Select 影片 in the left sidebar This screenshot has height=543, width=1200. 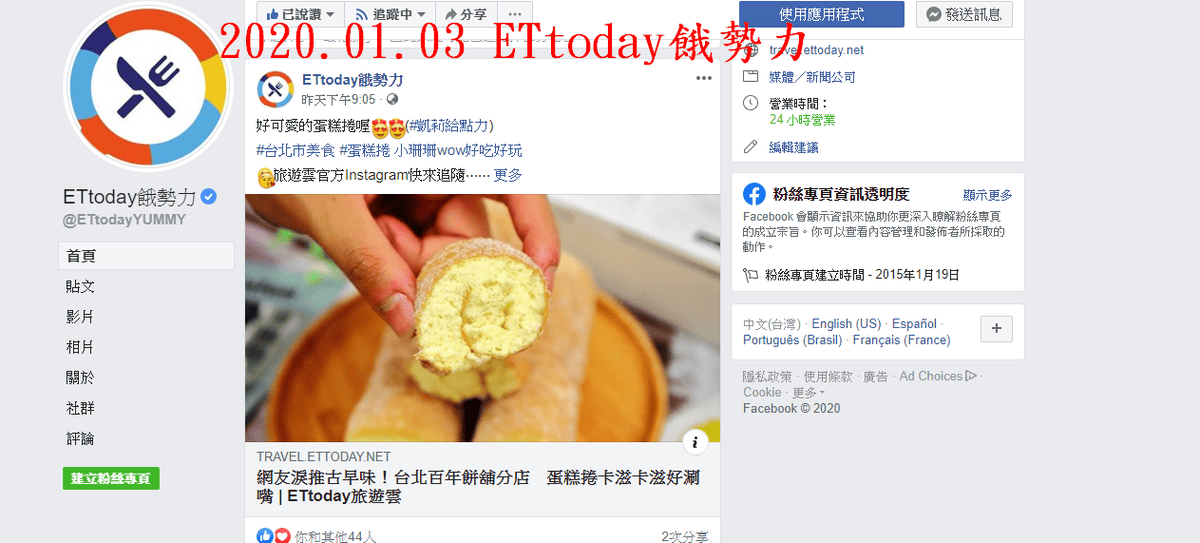[80, 317]
